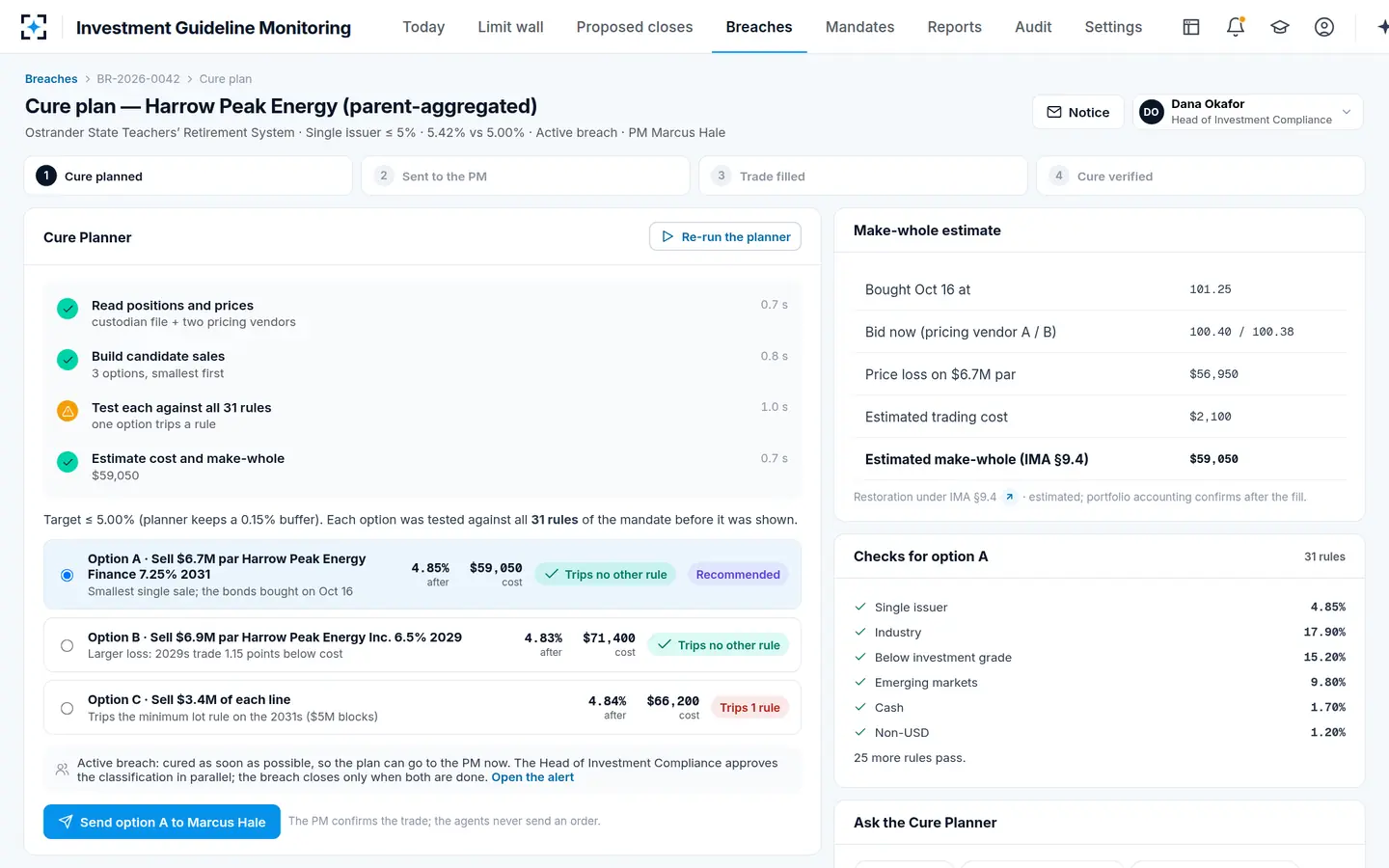Screen dimensions: 1389x868
Task: Click the Trips 1 rule badge
Action: 749,708
